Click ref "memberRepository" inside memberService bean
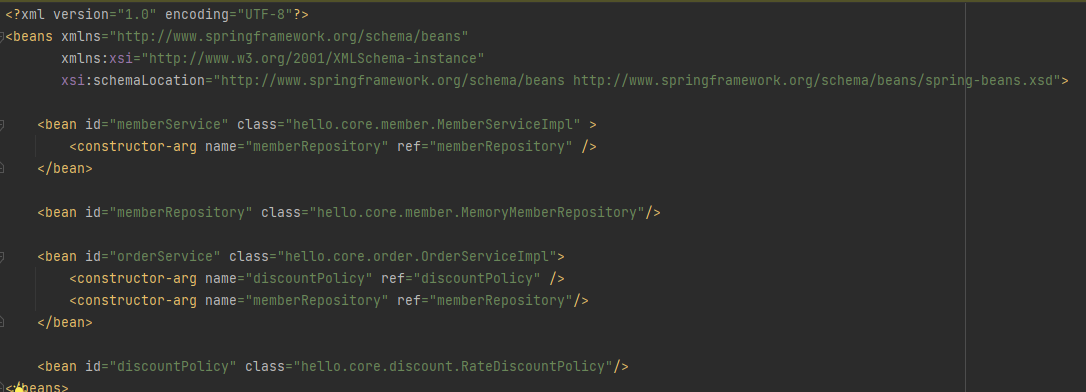The width and height of the screenshot is (1086, 392). click(501, 147)
